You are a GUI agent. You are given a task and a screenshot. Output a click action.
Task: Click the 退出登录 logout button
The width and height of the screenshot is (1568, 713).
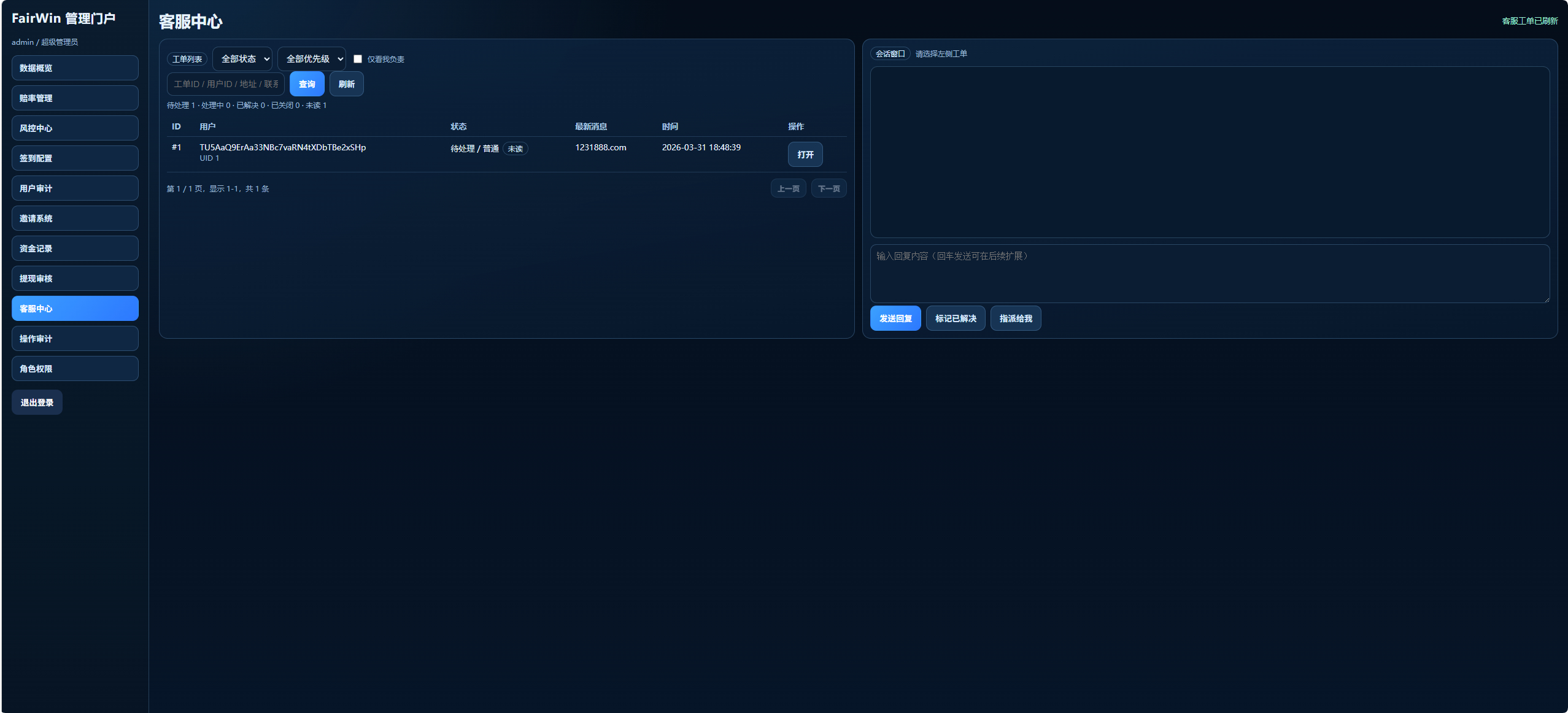pyautogui.click(x=37, y=403)
